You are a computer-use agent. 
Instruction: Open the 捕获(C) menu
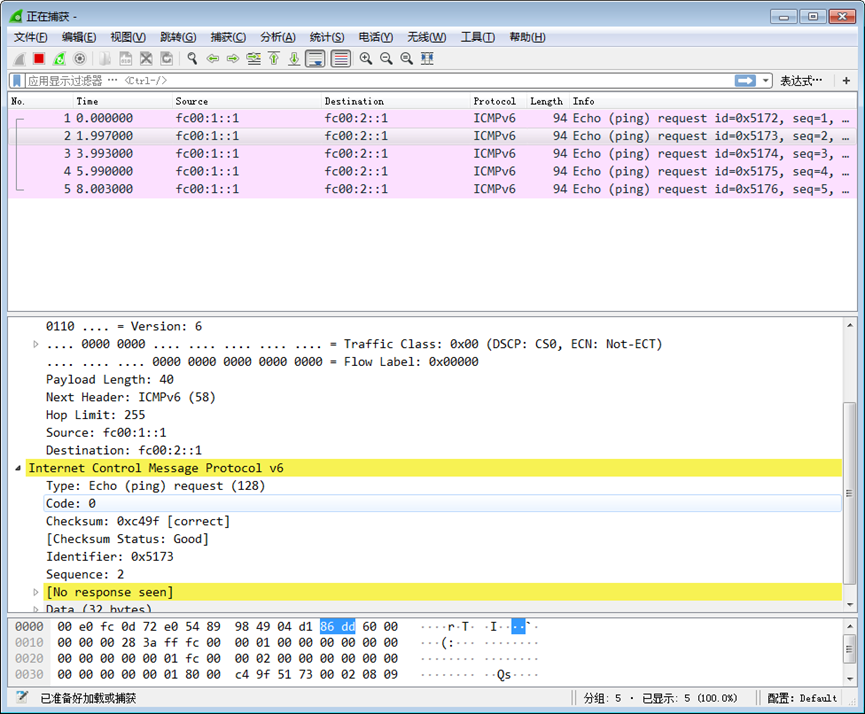point(228,37)
